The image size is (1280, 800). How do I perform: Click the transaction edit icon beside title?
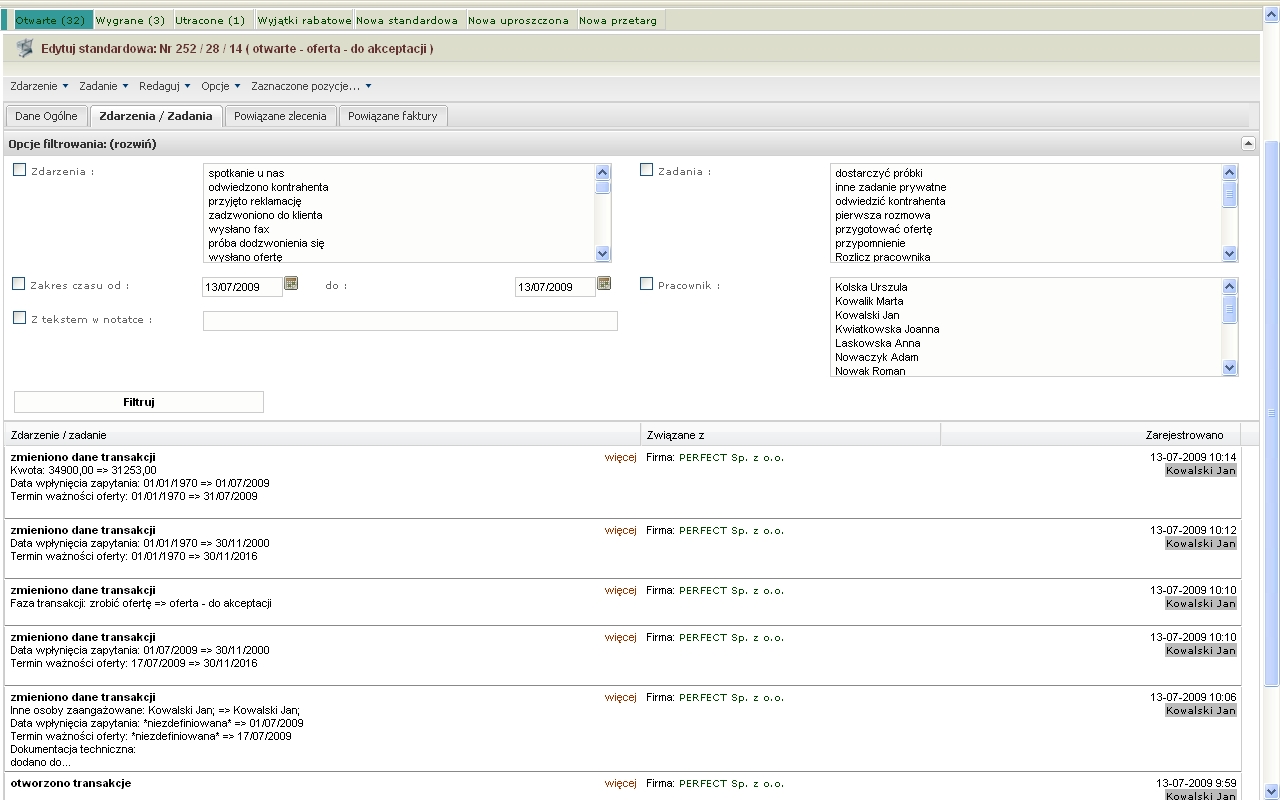[x=25, y=49]
